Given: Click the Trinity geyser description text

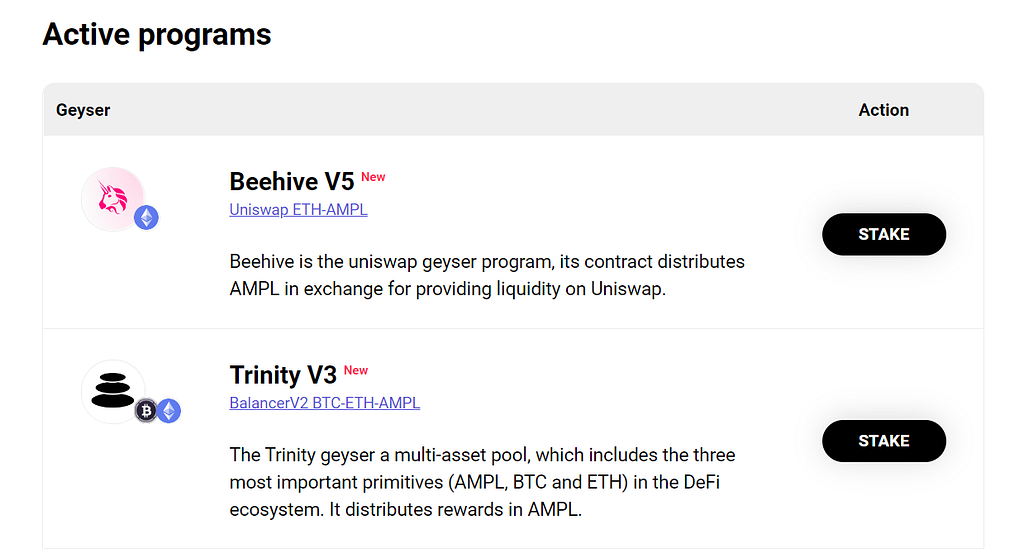Looking at the screenshot, I should [x=483, y=482].
